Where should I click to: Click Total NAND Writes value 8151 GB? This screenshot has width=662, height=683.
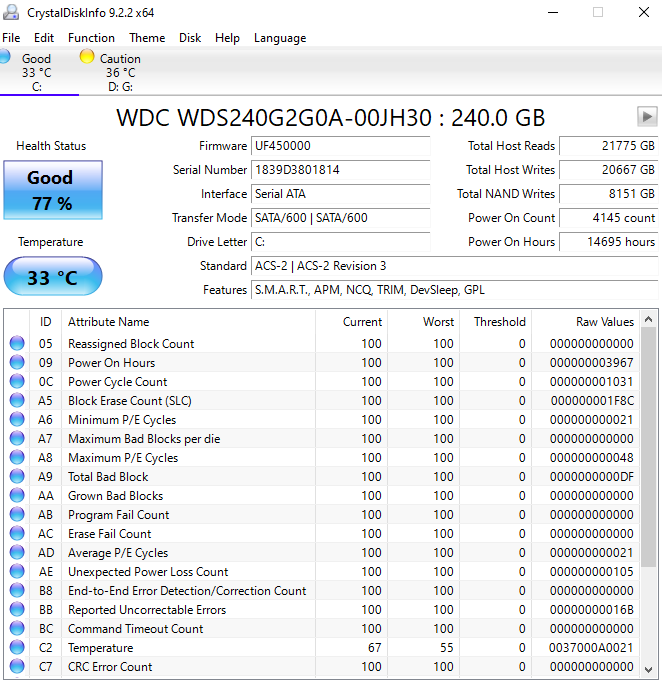tap(608, 194)
